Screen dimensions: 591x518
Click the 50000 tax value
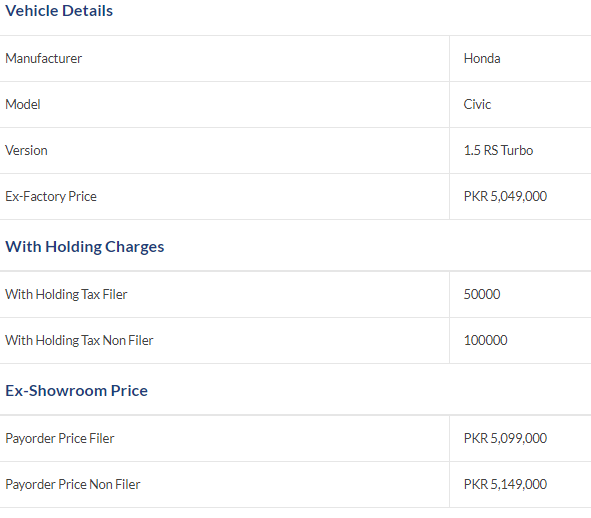[482, 294]
